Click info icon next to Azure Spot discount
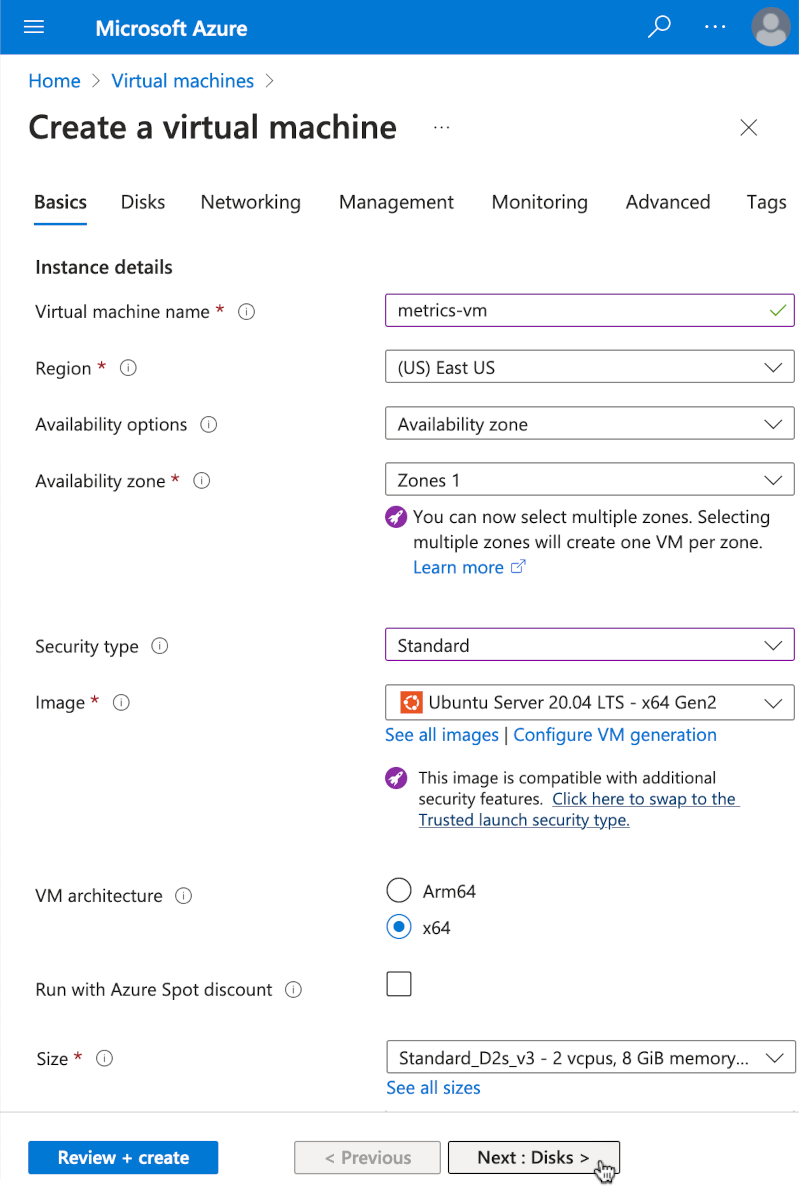This screenshot has height=1190, width=799. click(293, 990)
